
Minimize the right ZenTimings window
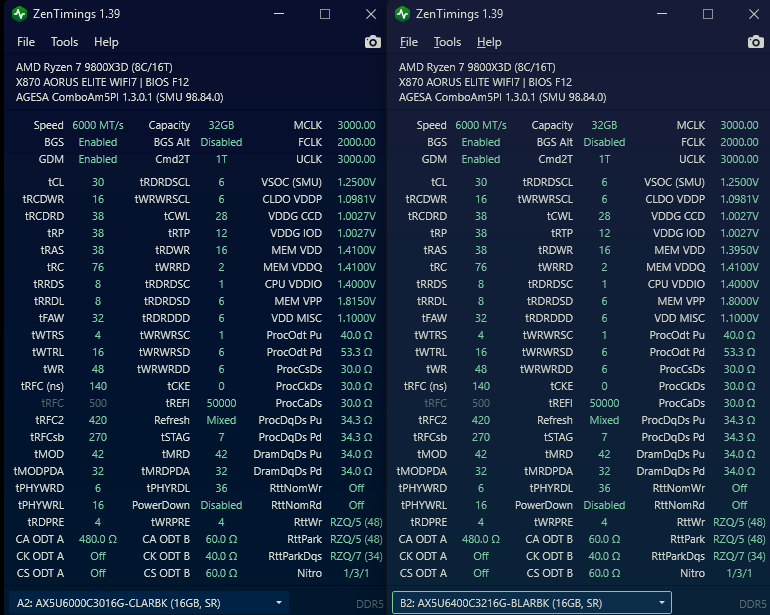coord(662,14)
